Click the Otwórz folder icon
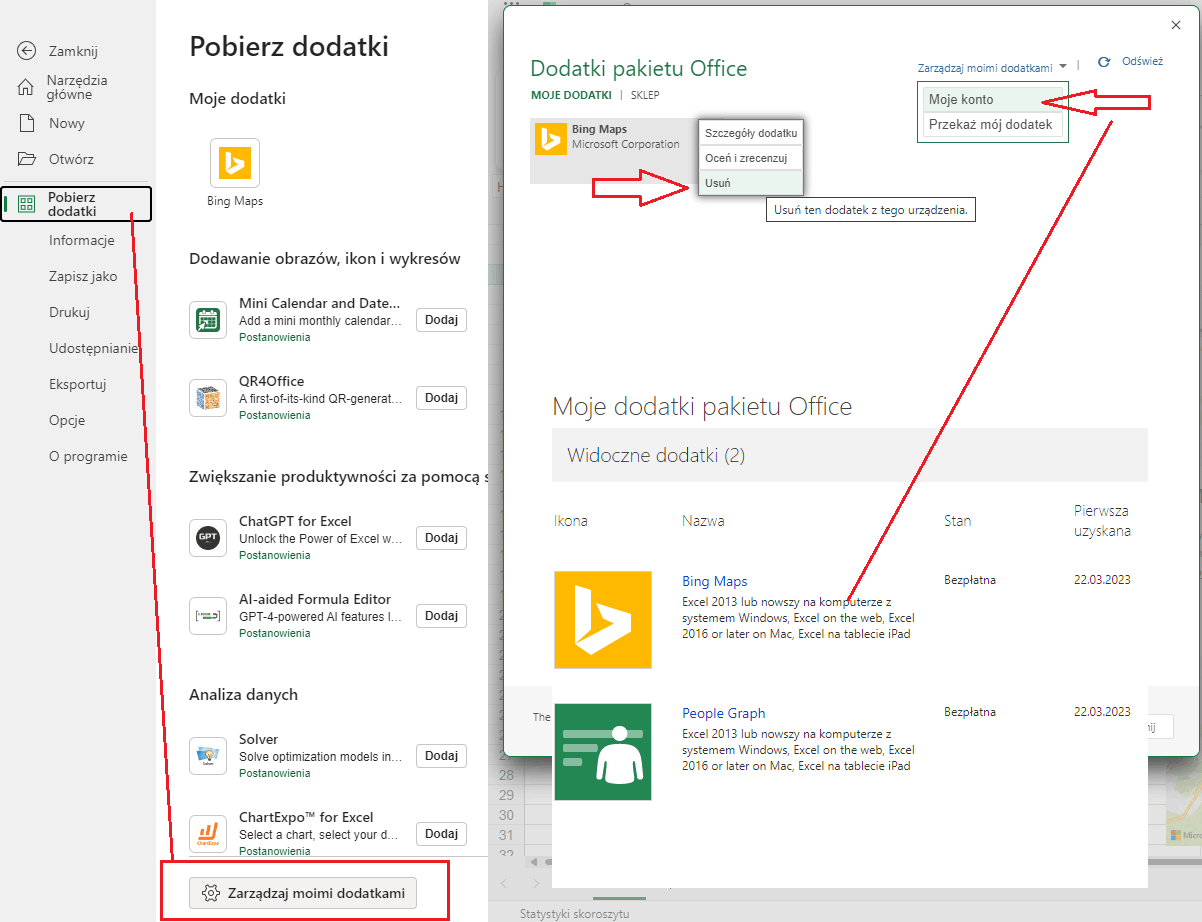1202x922 pixels. coord(27,159)
